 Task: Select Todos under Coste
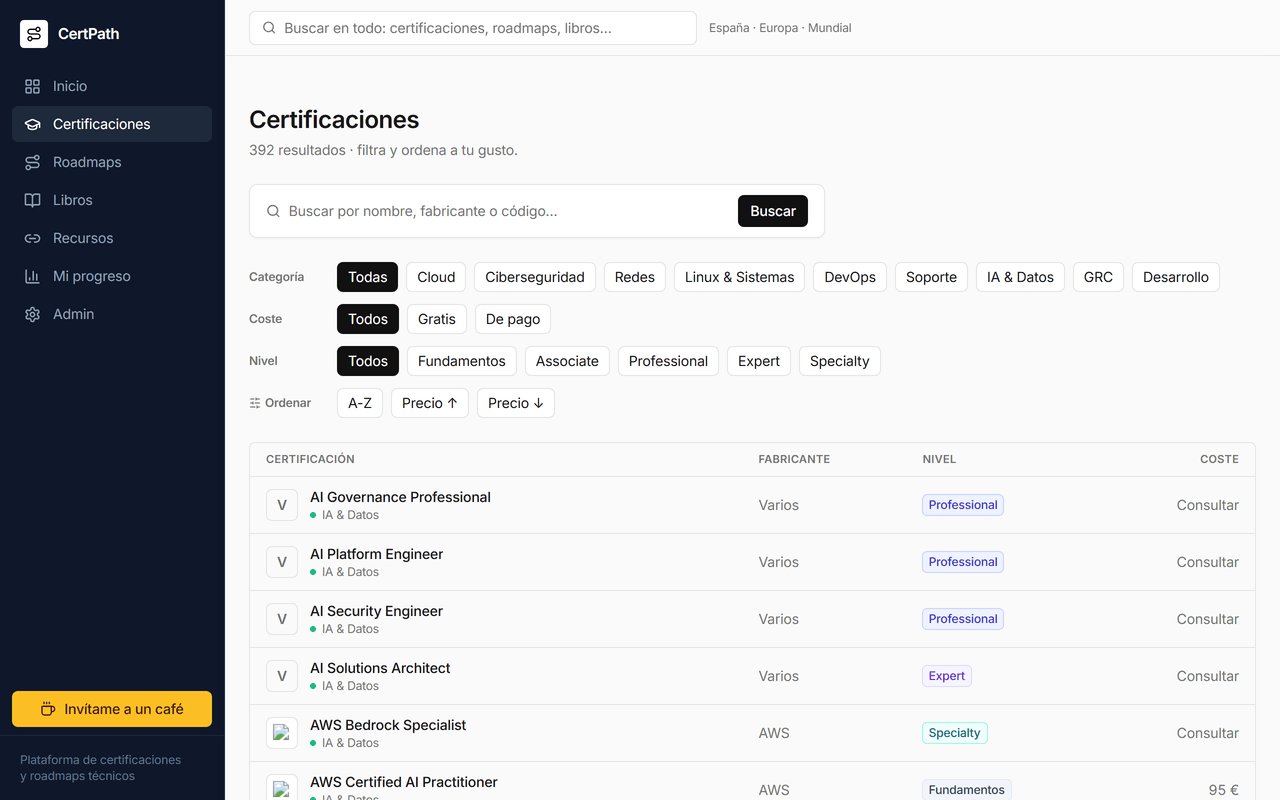[x=368, y=319]
